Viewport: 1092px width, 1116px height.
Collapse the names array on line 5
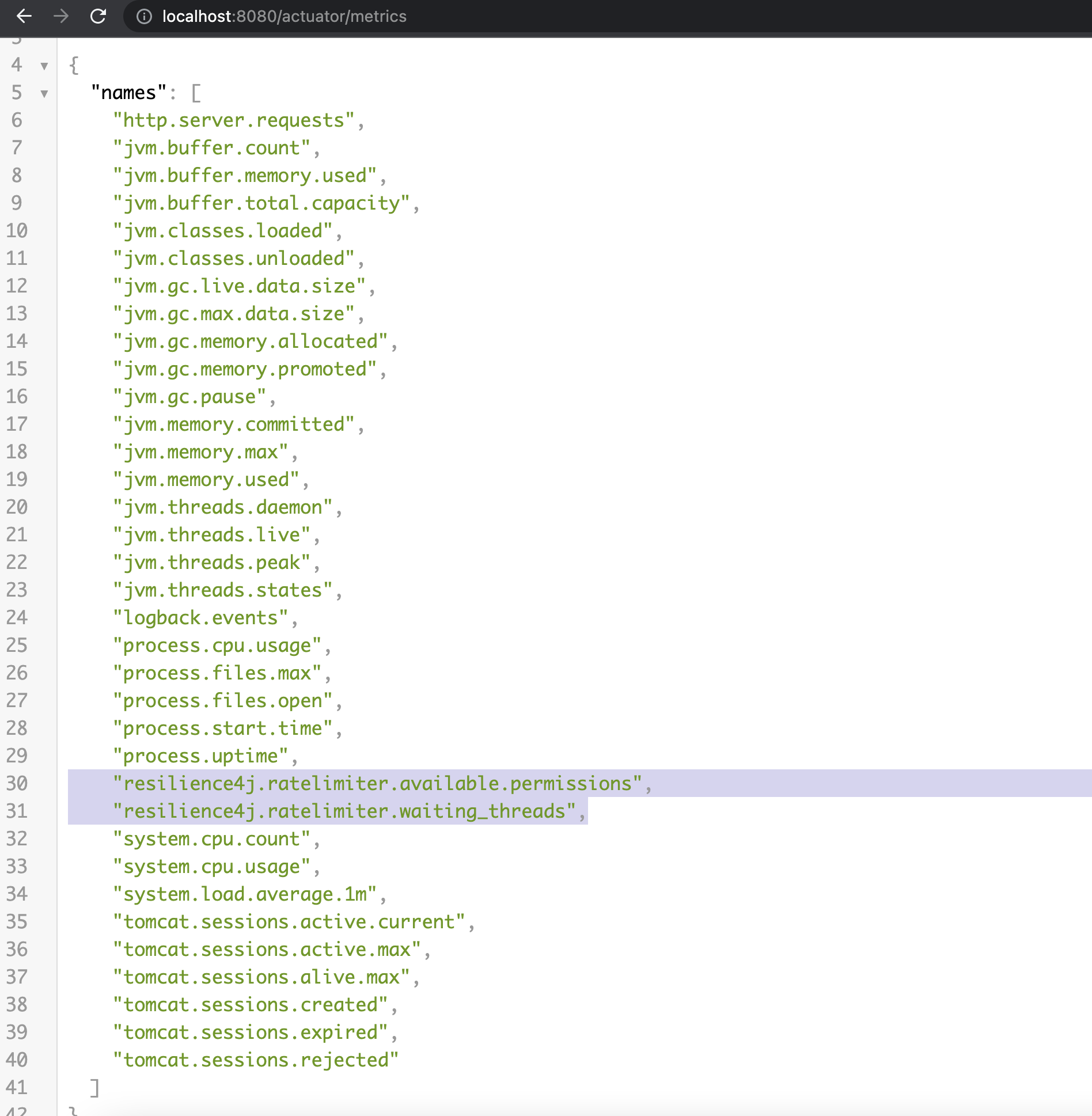point(44,94)
